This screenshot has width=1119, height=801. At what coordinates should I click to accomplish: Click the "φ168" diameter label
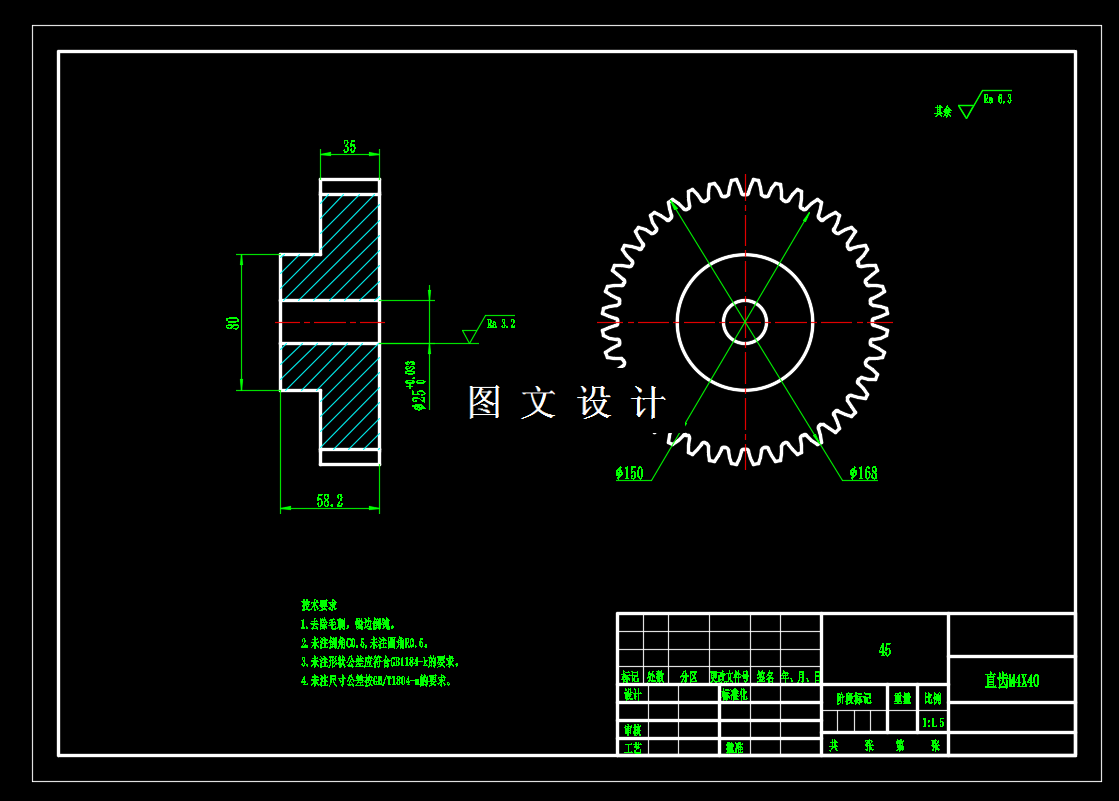[x=864, y=473]
